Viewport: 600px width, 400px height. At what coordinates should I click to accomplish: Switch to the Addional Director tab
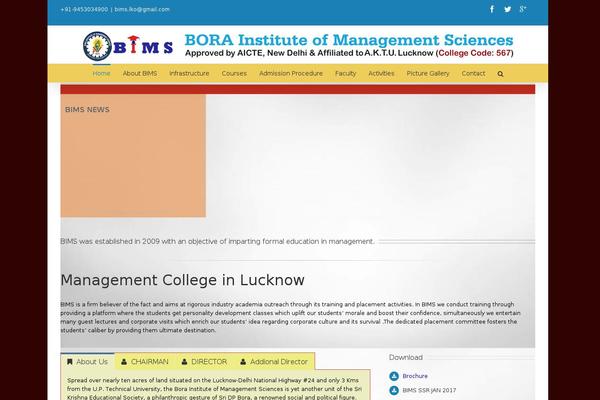[x=274, y=361]
